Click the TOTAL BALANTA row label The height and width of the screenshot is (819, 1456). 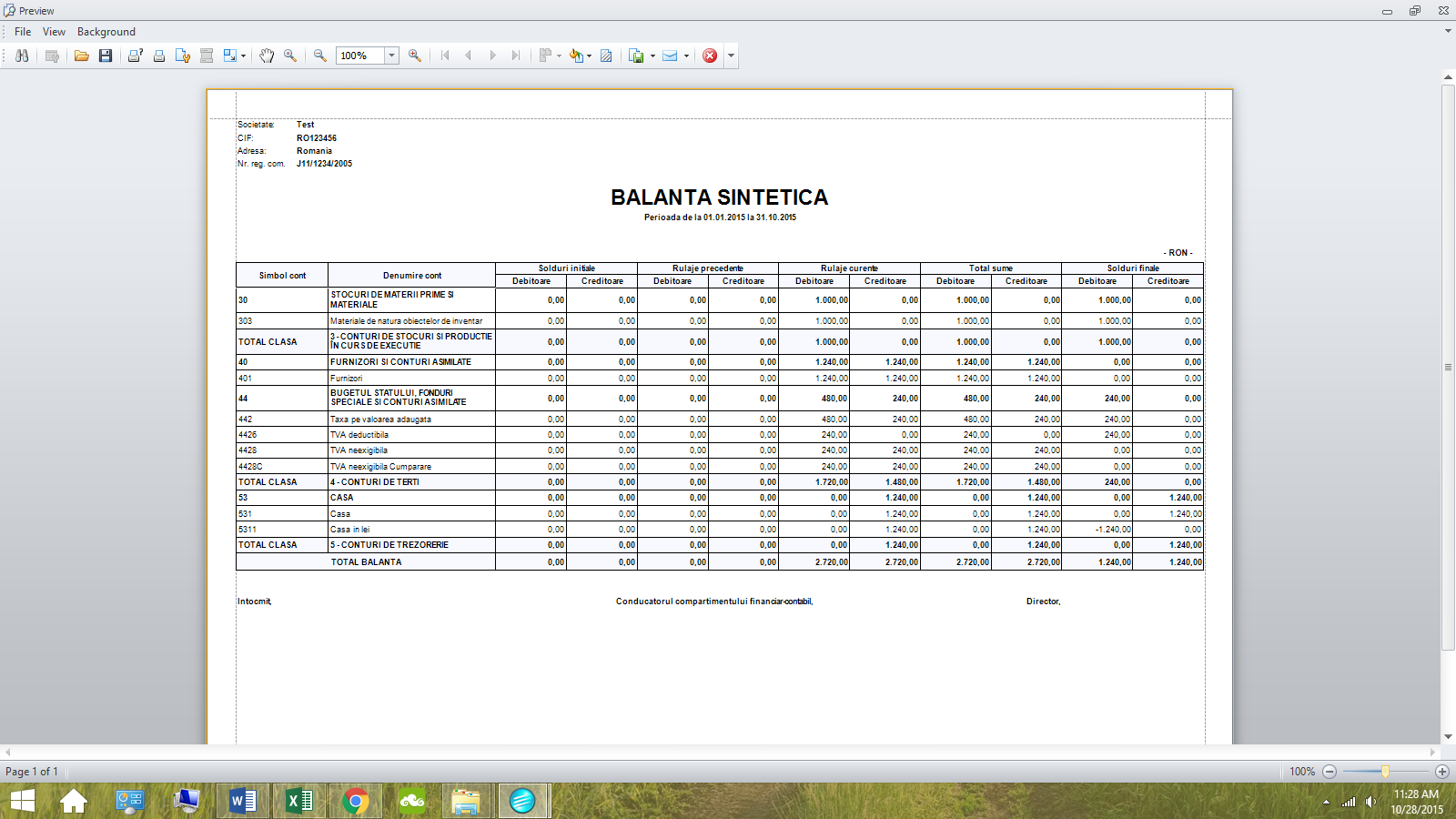point(366,562)
